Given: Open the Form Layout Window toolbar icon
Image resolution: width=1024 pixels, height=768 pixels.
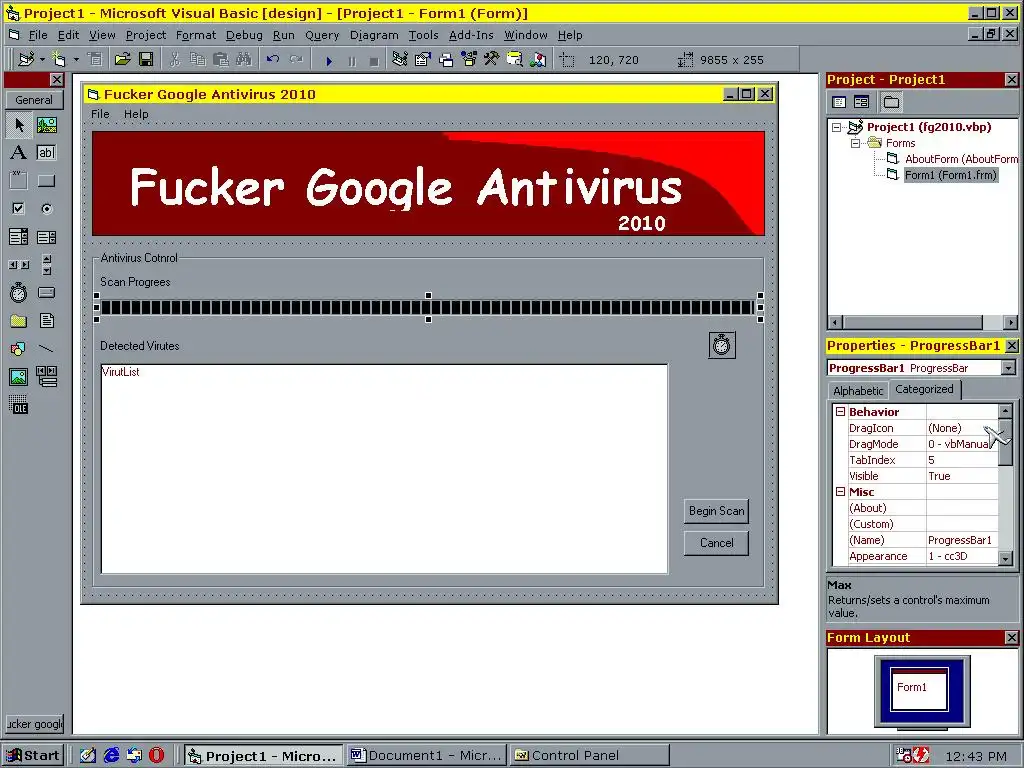Looking at the screenshot, I should point(446,60).
